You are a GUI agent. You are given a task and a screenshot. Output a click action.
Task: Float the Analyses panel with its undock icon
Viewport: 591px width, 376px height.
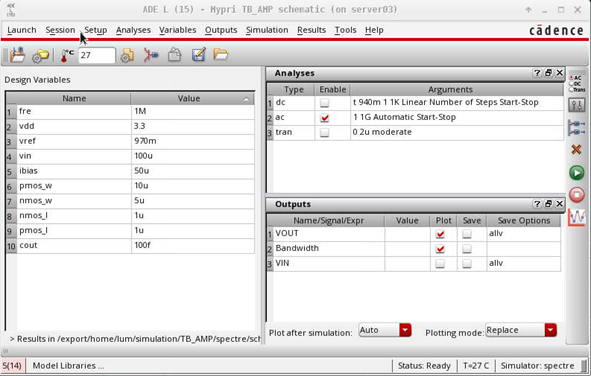click(548, 73)
